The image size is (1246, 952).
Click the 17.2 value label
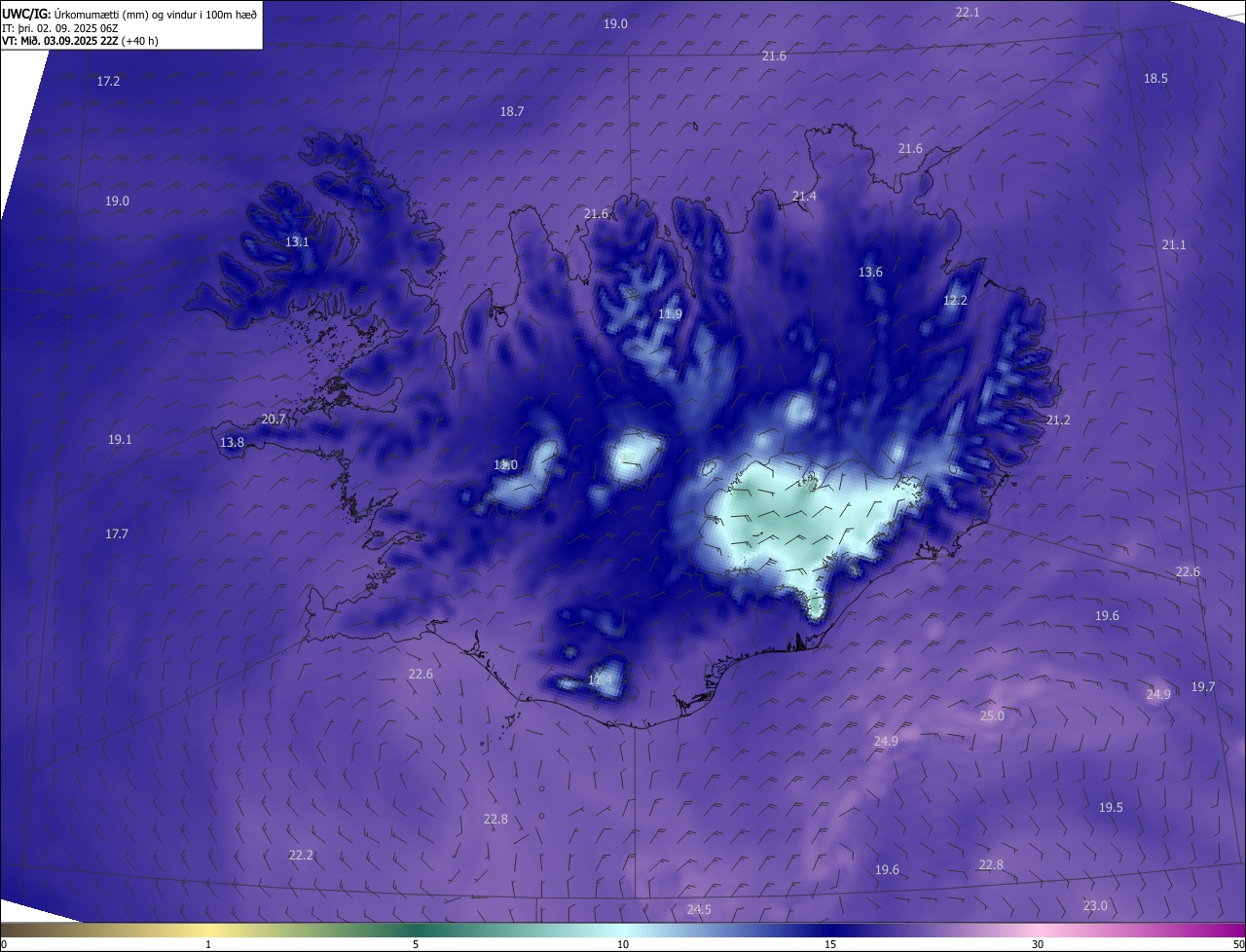108,81
